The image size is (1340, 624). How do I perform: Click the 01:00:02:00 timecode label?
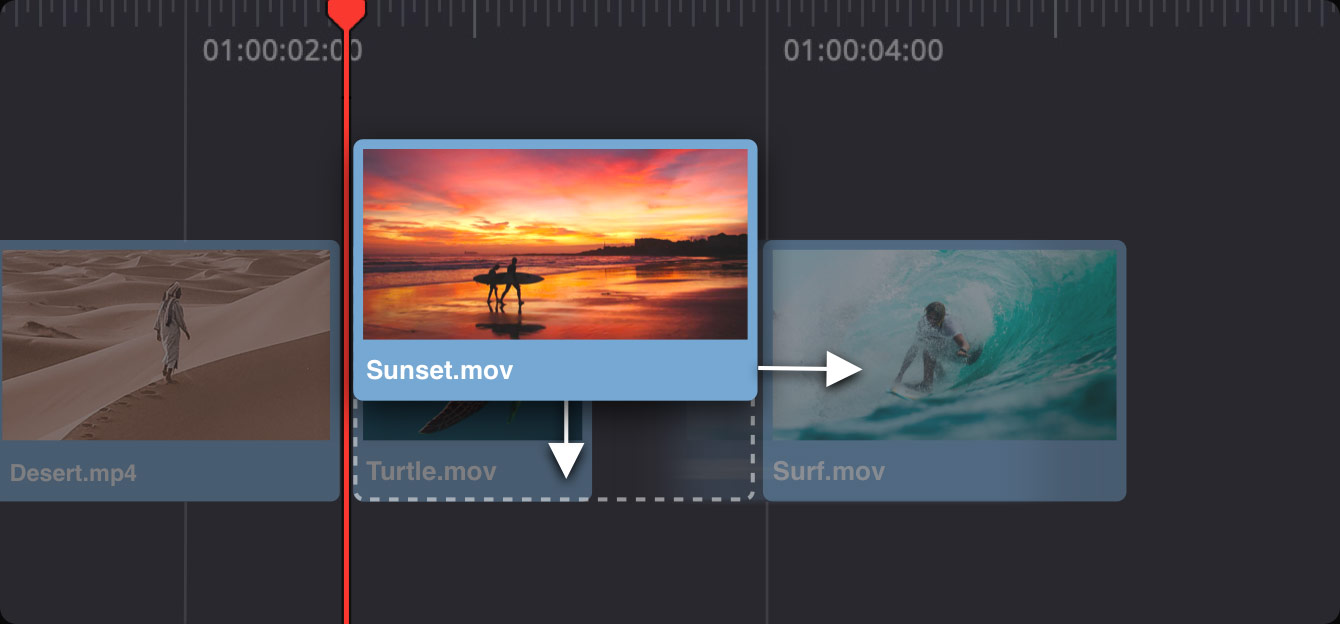click(x=282, y=50)
